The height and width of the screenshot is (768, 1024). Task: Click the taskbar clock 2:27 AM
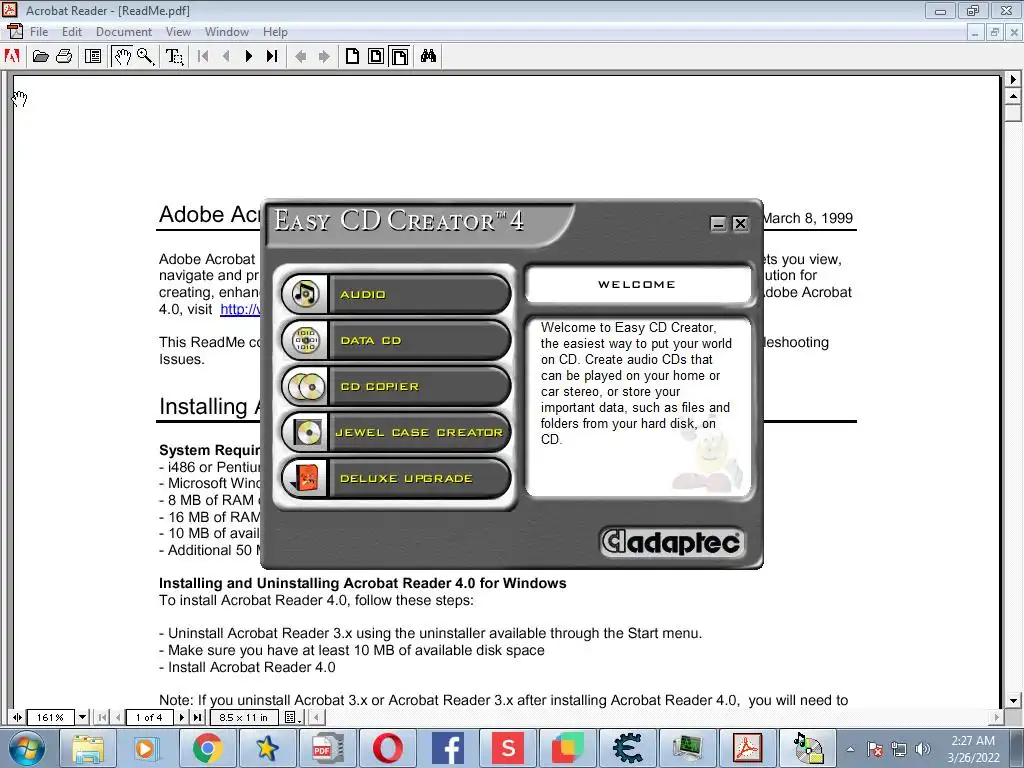click(x=973, y=741)
